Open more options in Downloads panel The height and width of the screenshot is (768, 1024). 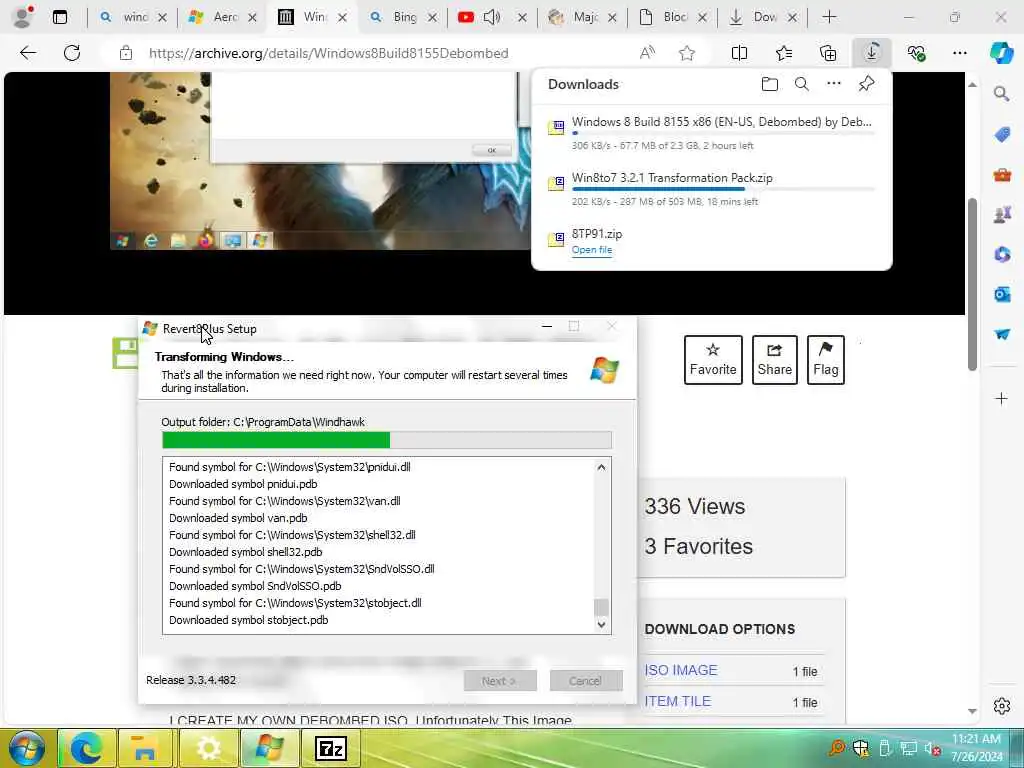pyautogui.click(x=834, y=84)
